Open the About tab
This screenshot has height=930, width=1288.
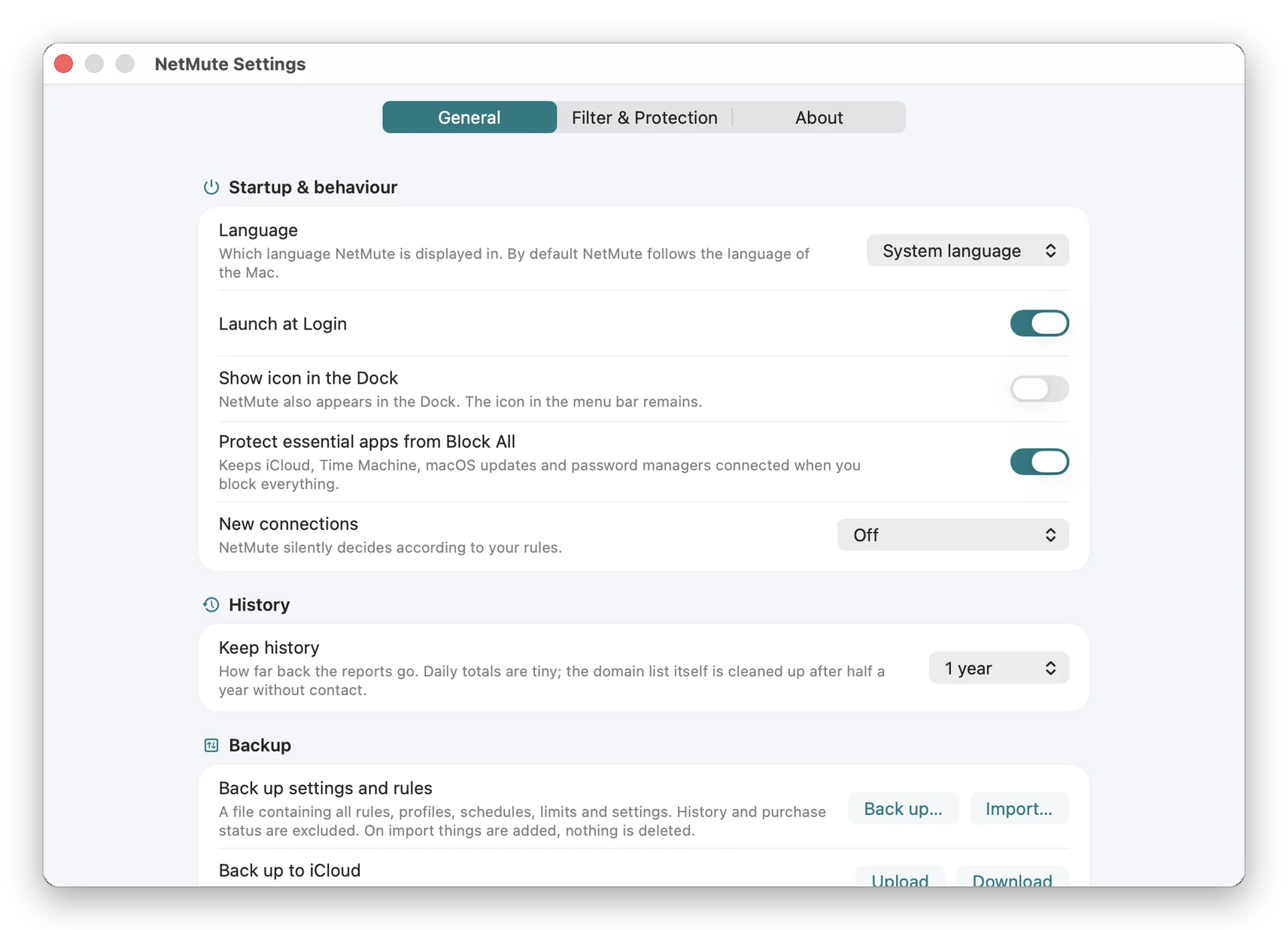(x=819, y=117)
